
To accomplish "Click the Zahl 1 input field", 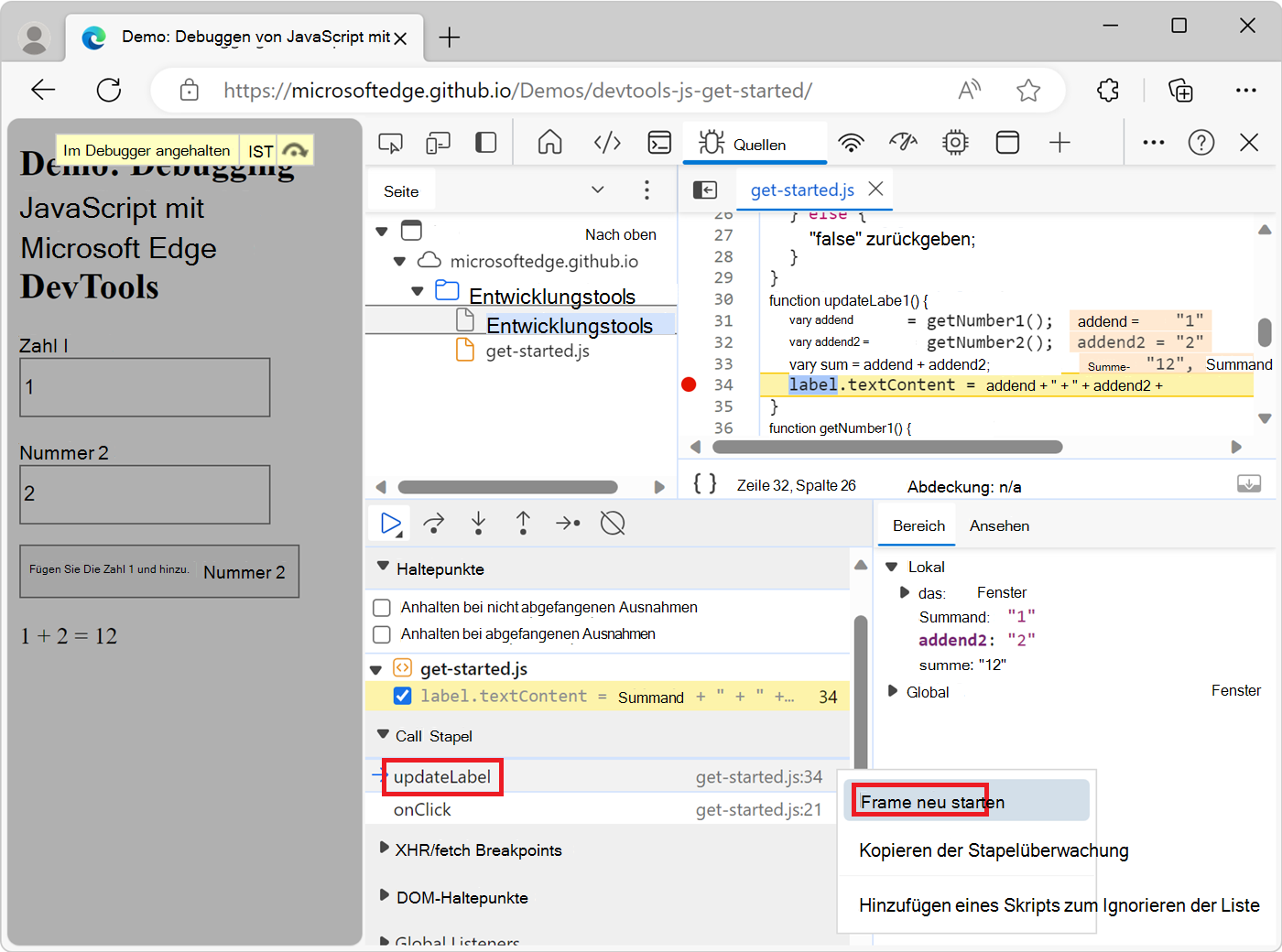I will pos(145,387).
